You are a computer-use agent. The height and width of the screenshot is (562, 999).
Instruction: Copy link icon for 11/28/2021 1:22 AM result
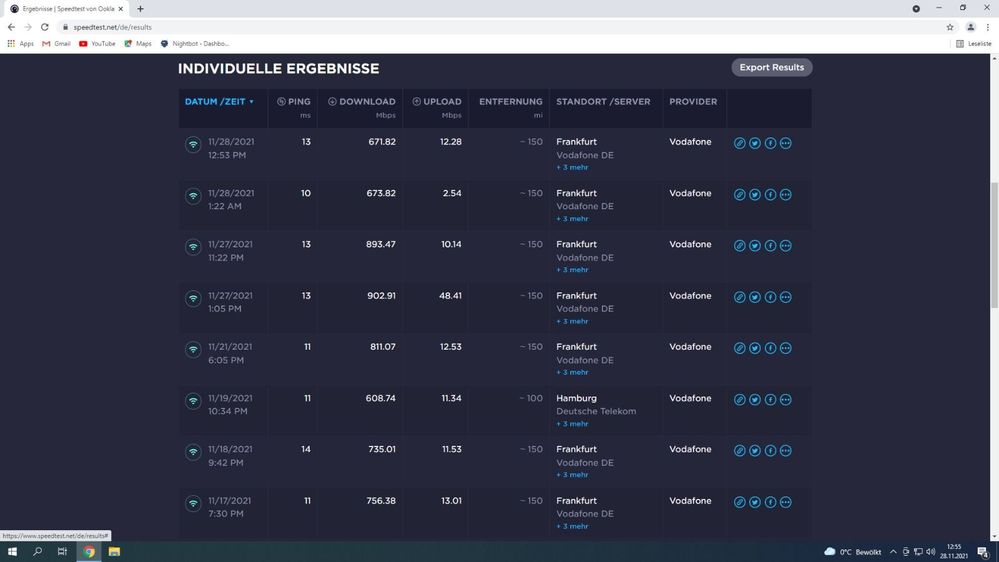739,194
